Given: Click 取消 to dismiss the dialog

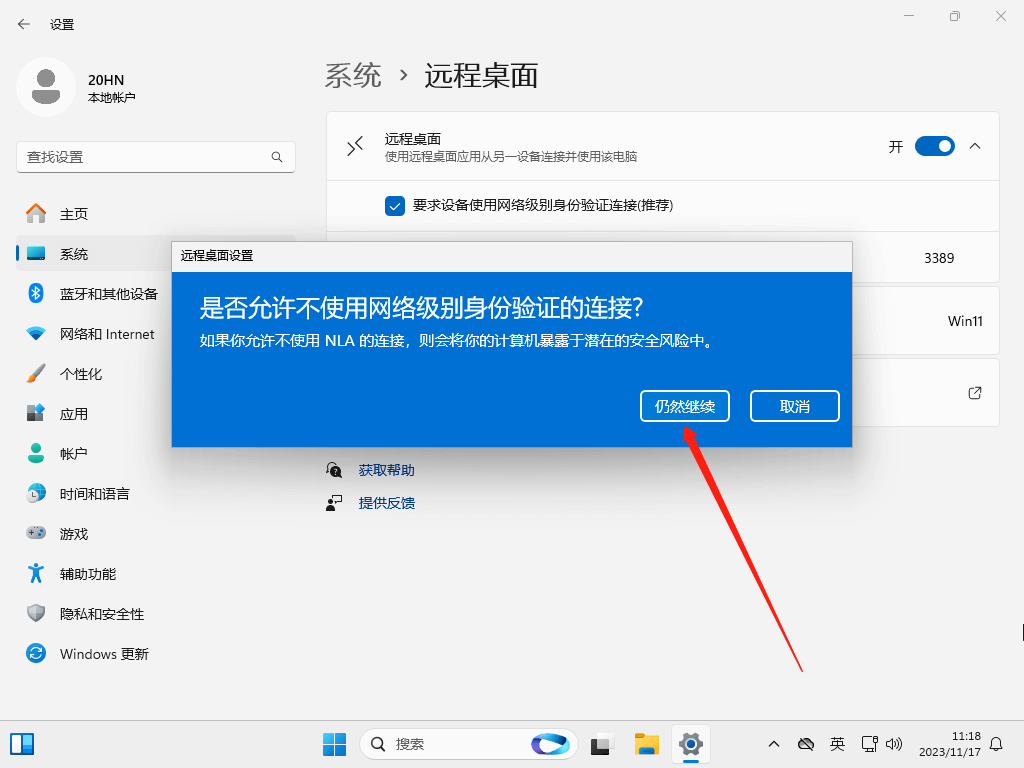Looking at the screenshot, I should click(794, 406).
